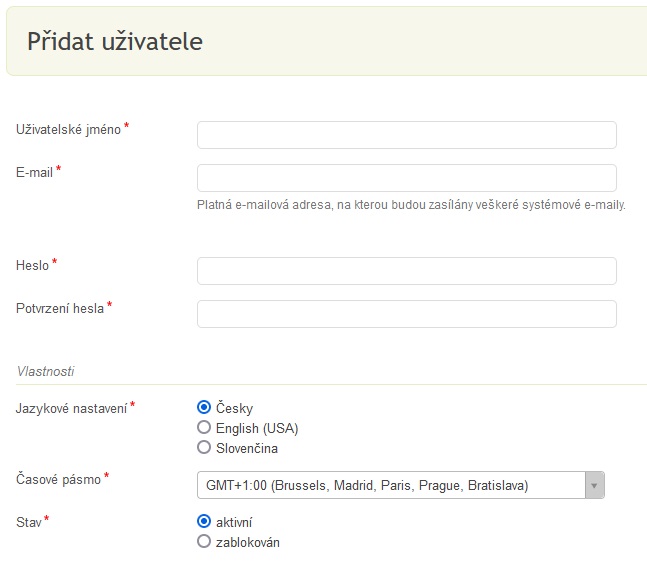Click the Jazykové nastavení label
This screenshot has width=647, height=566.
coord(71,408)
